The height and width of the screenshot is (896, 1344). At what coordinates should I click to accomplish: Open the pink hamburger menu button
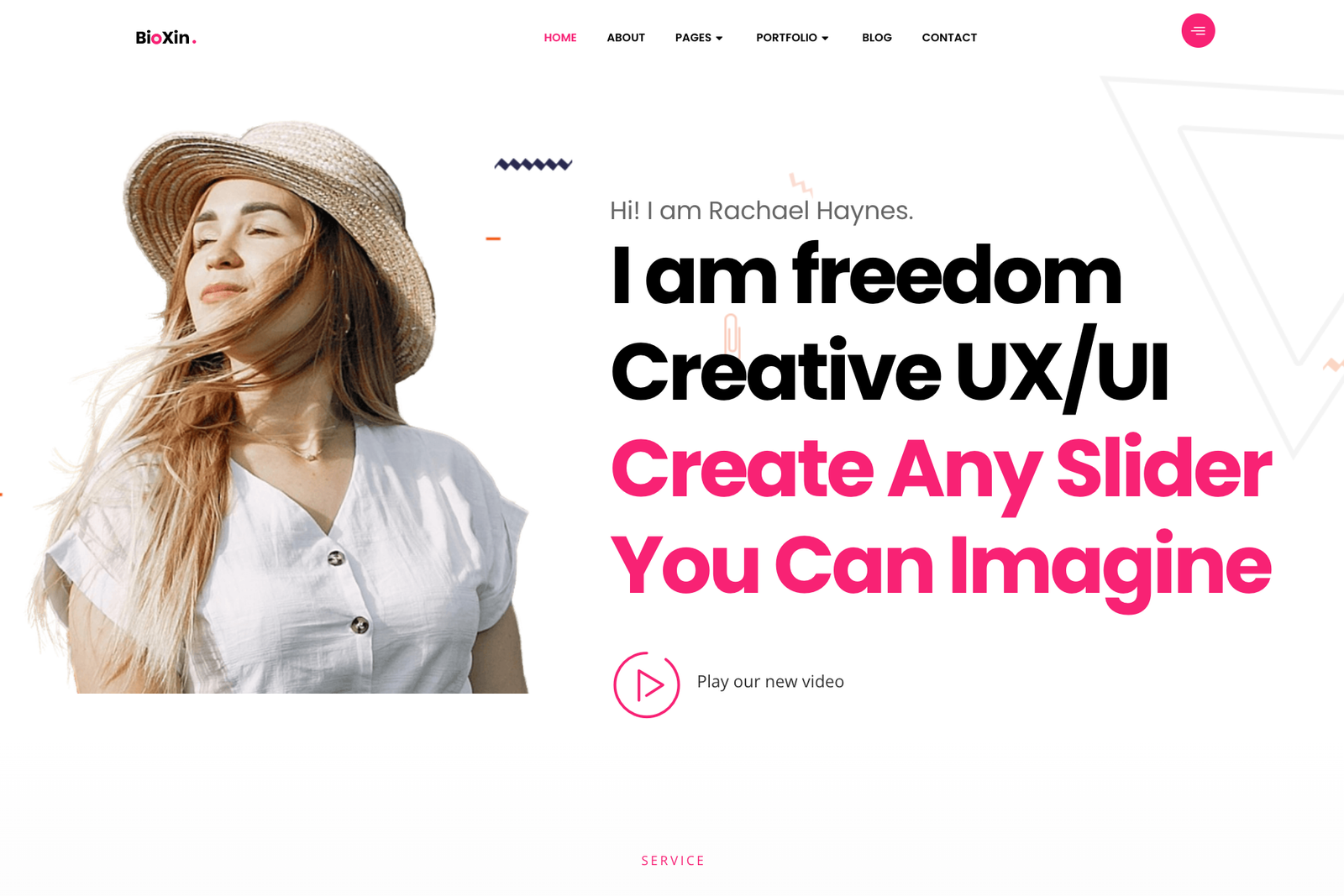tap(1198, 31)
